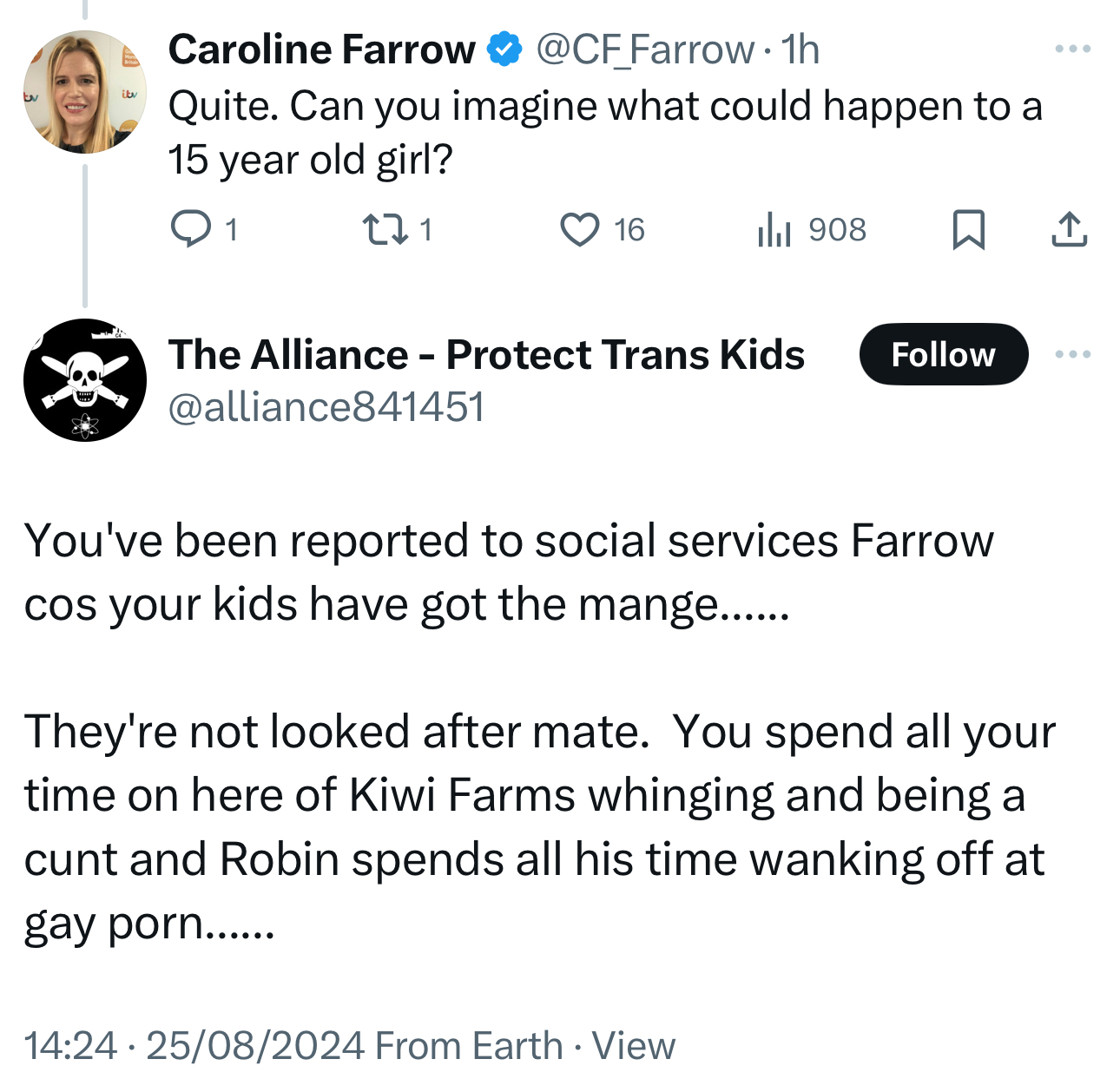1120x1092 pixels.
Task: Follow The Alliance - Protect Trans Kids
Action: [x=943, y=354]
